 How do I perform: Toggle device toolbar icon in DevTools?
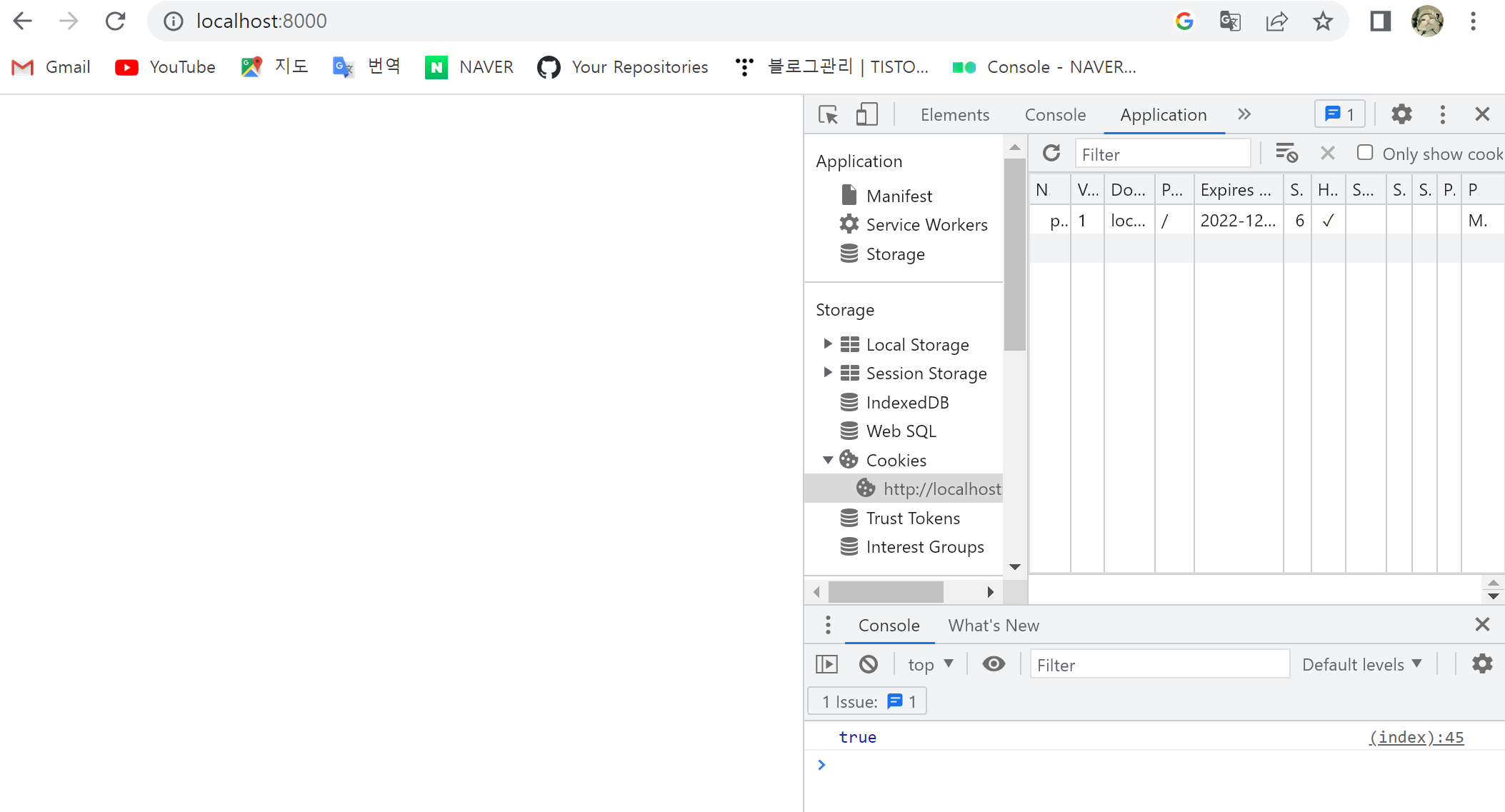coord(866,115)
